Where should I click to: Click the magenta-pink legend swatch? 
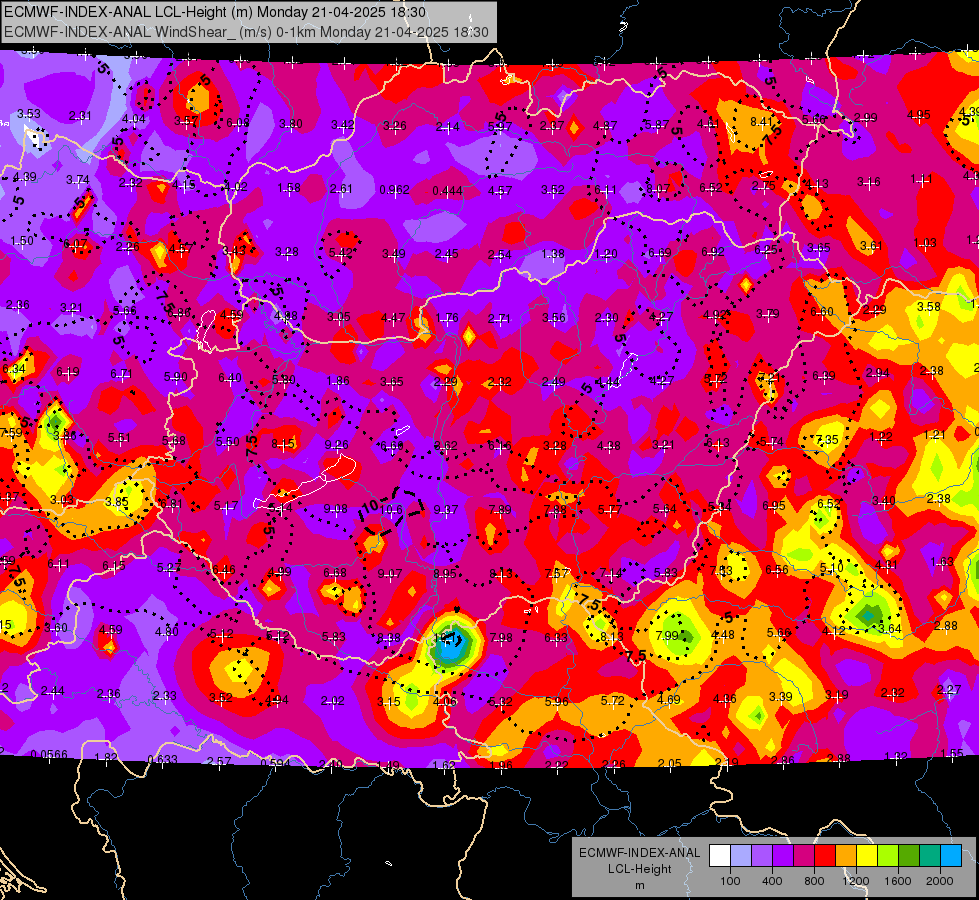[x=804, y=856]
